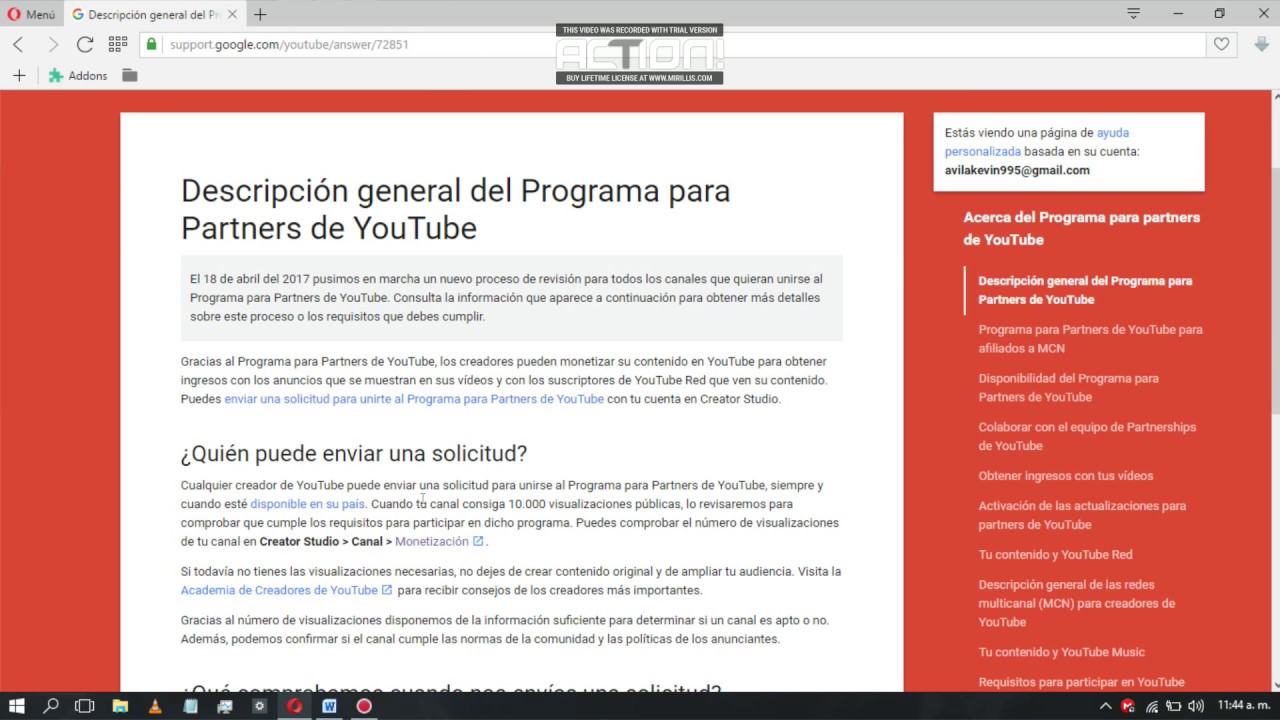
Task: Open the Windows Start menu
Action: click(17, 706)
